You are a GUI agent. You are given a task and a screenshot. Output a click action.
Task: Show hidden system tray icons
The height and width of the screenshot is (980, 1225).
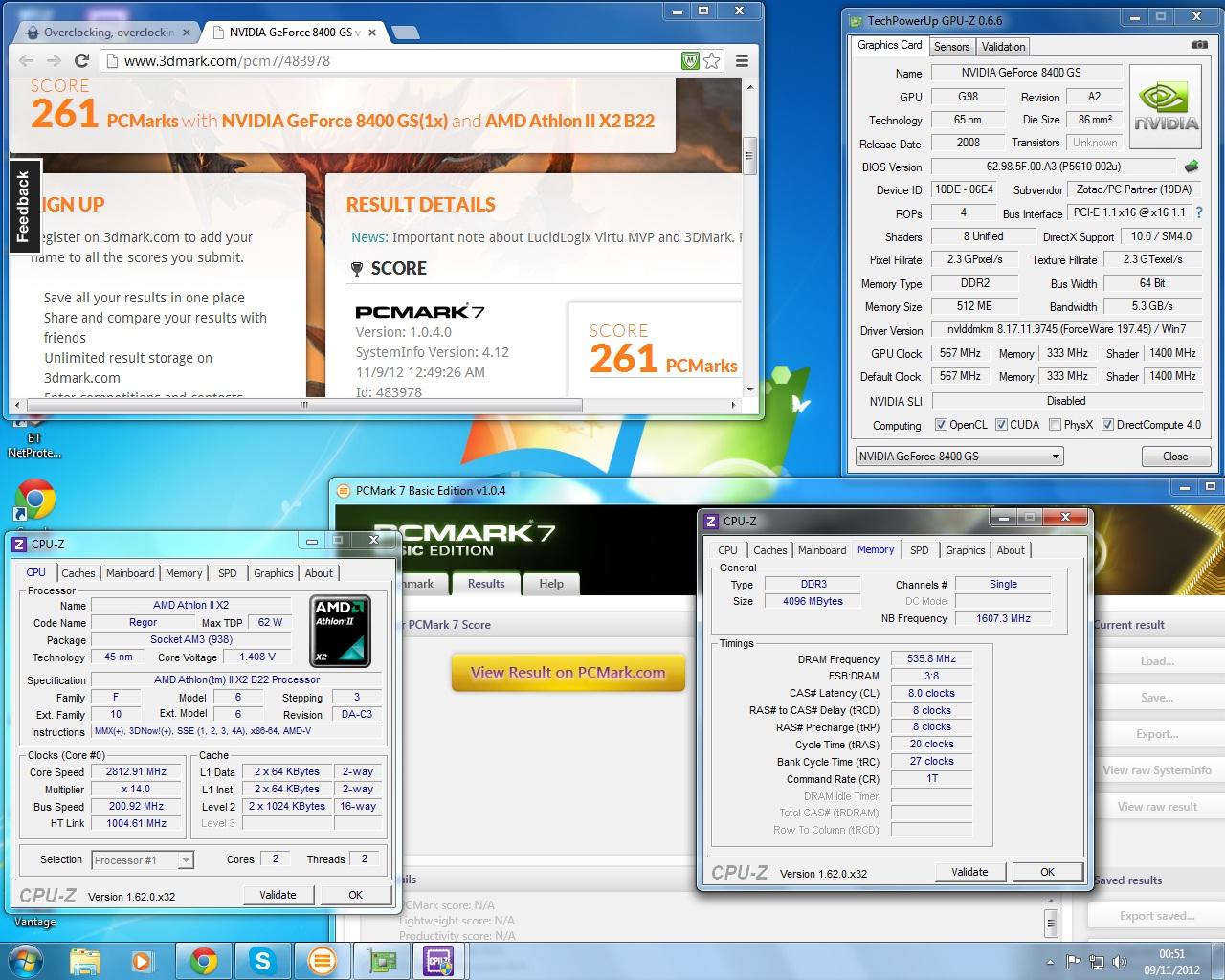(x=1050, y=961)
